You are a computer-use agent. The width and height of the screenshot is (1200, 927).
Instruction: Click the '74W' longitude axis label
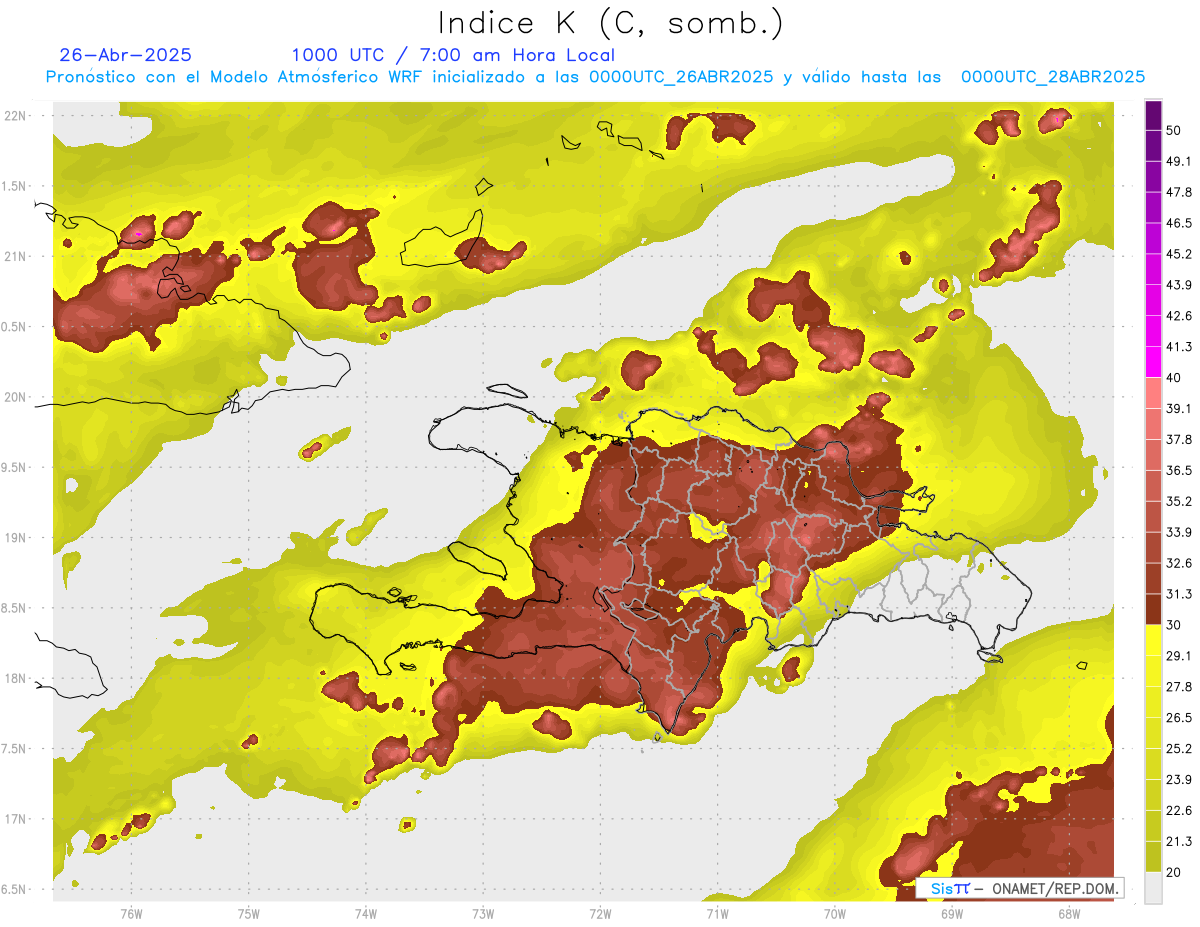365,913
